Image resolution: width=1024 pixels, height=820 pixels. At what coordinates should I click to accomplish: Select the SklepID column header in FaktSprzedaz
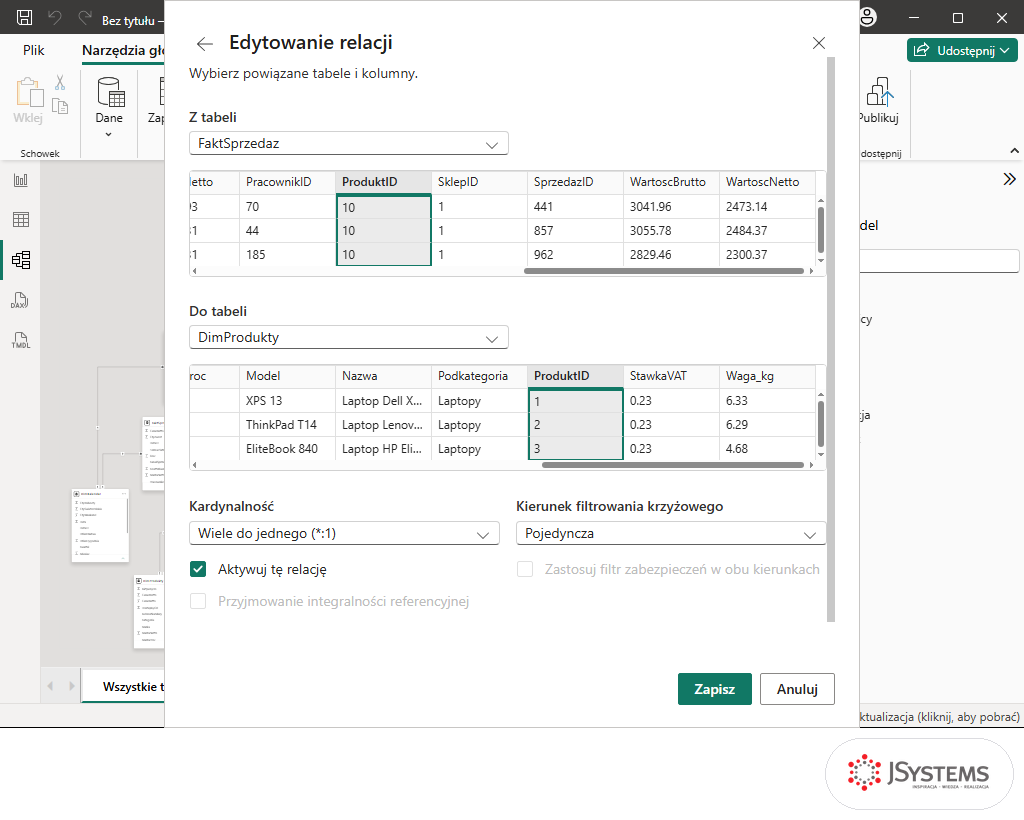click(x=479, y=182)
